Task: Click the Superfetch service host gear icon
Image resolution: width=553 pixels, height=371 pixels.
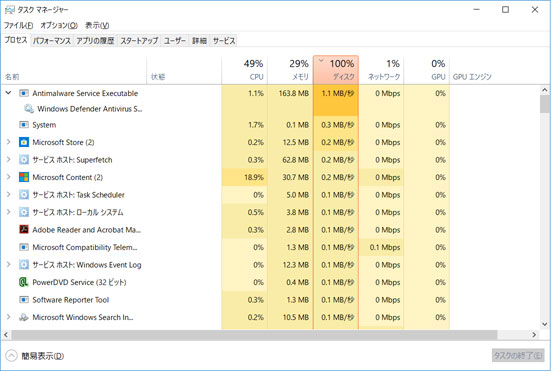Action: (24, 160)
